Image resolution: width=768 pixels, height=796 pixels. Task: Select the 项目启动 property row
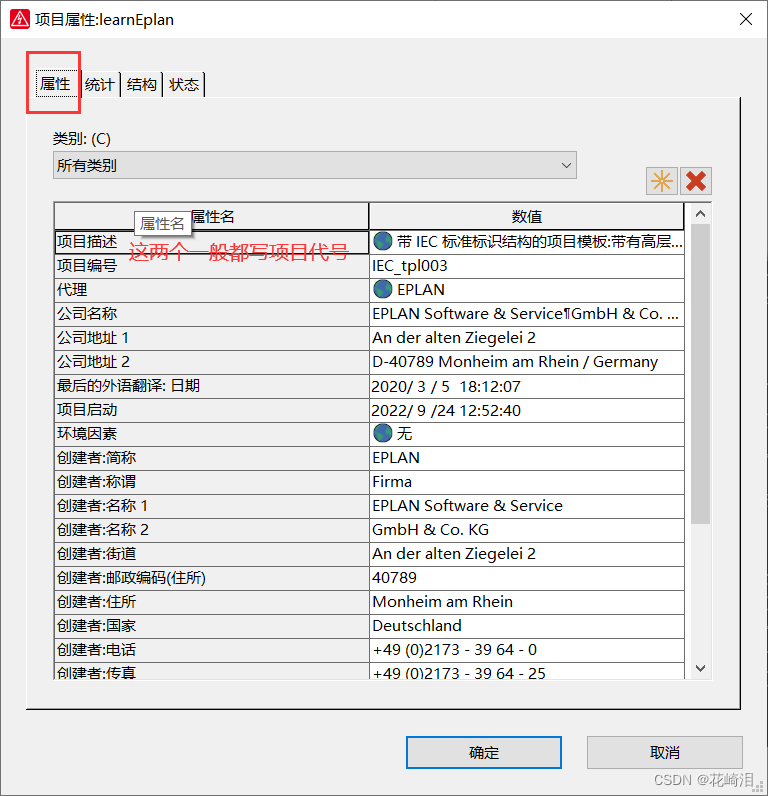click(x=211, y=410)
